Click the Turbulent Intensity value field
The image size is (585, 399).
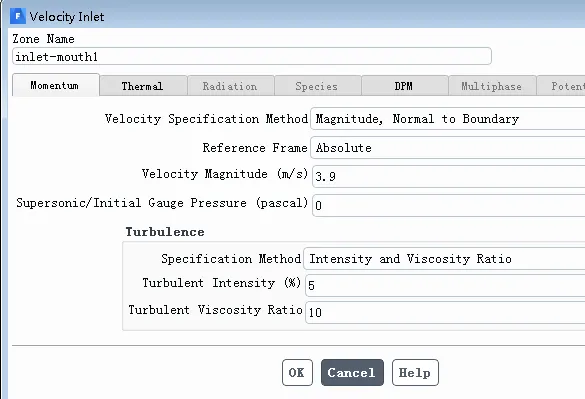(445, 286)
